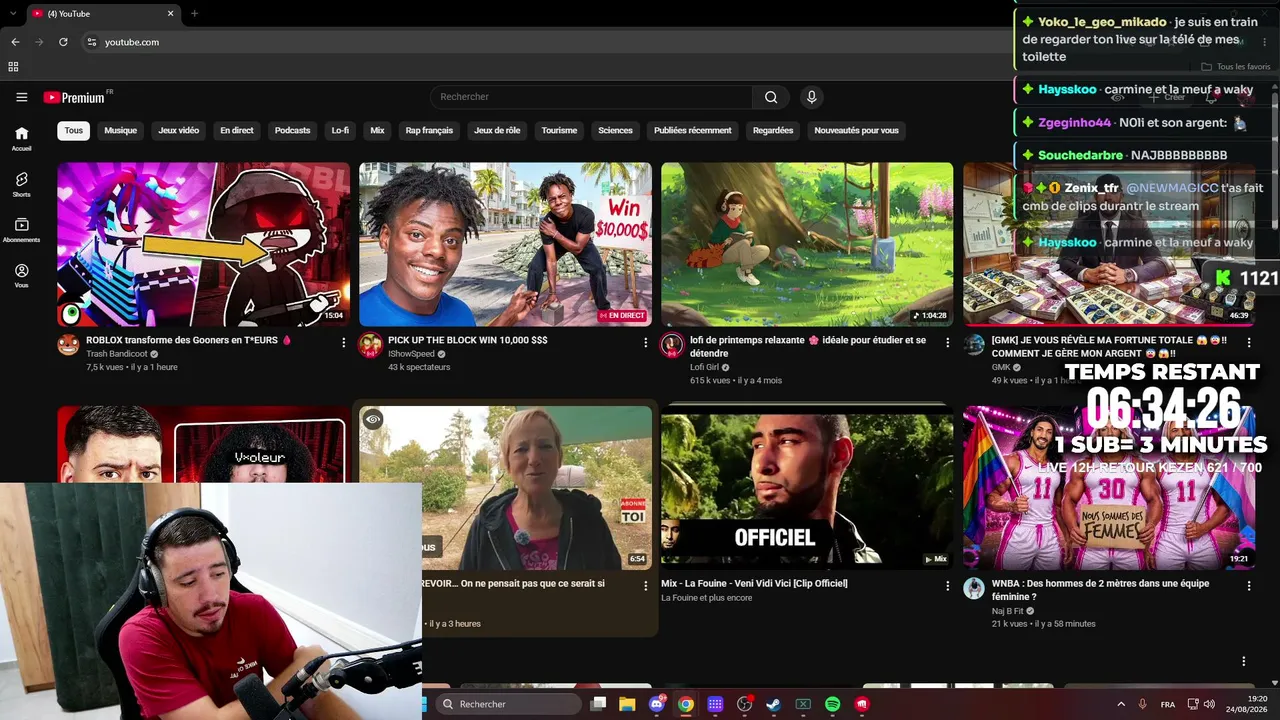Viewport: 1280px width, 720px height.
Task: Focus the youtube.com address bar
Action: click(x=540, y=42)
